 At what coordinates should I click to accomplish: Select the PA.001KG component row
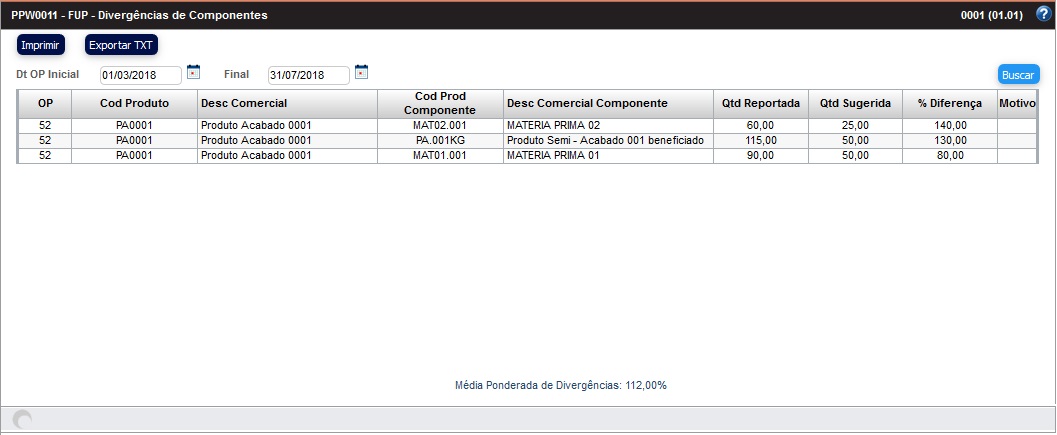tap(440, 140)
